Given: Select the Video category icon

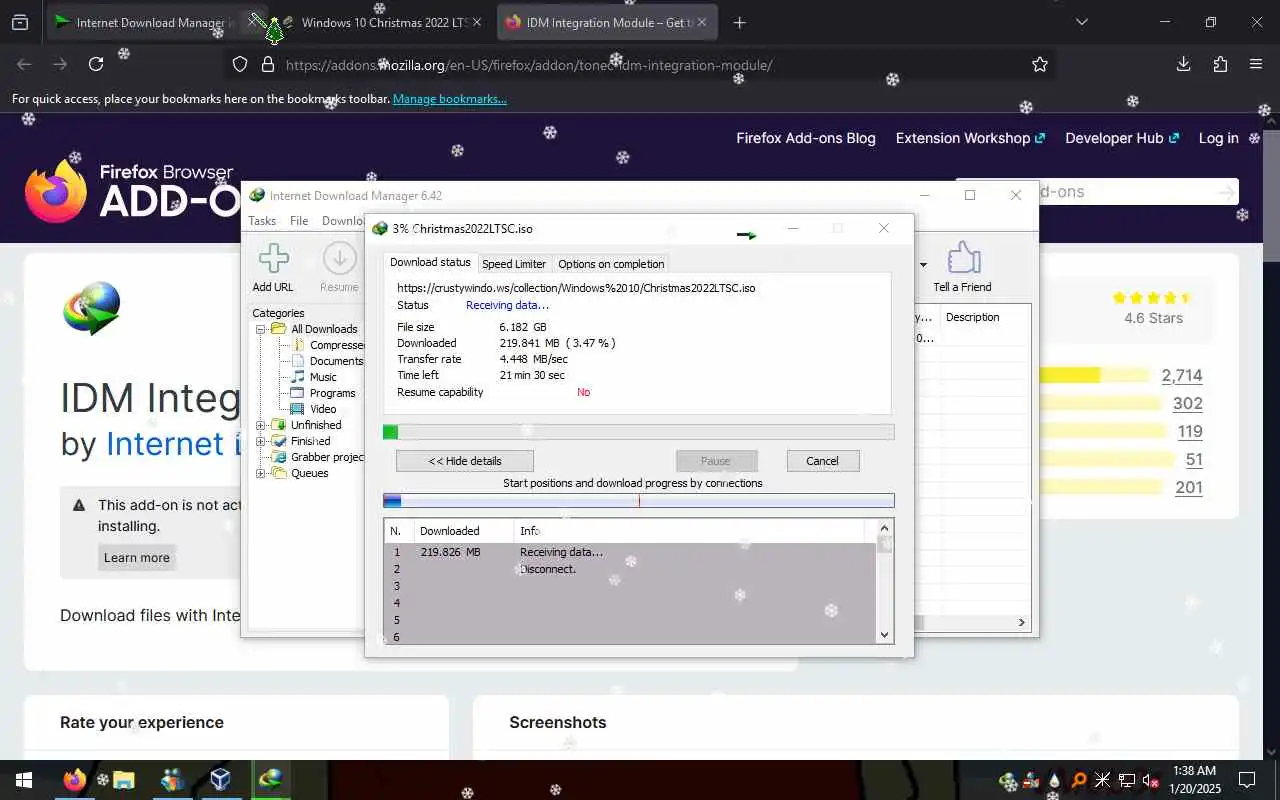Looking at the screenshot, I should click(298, 409).
